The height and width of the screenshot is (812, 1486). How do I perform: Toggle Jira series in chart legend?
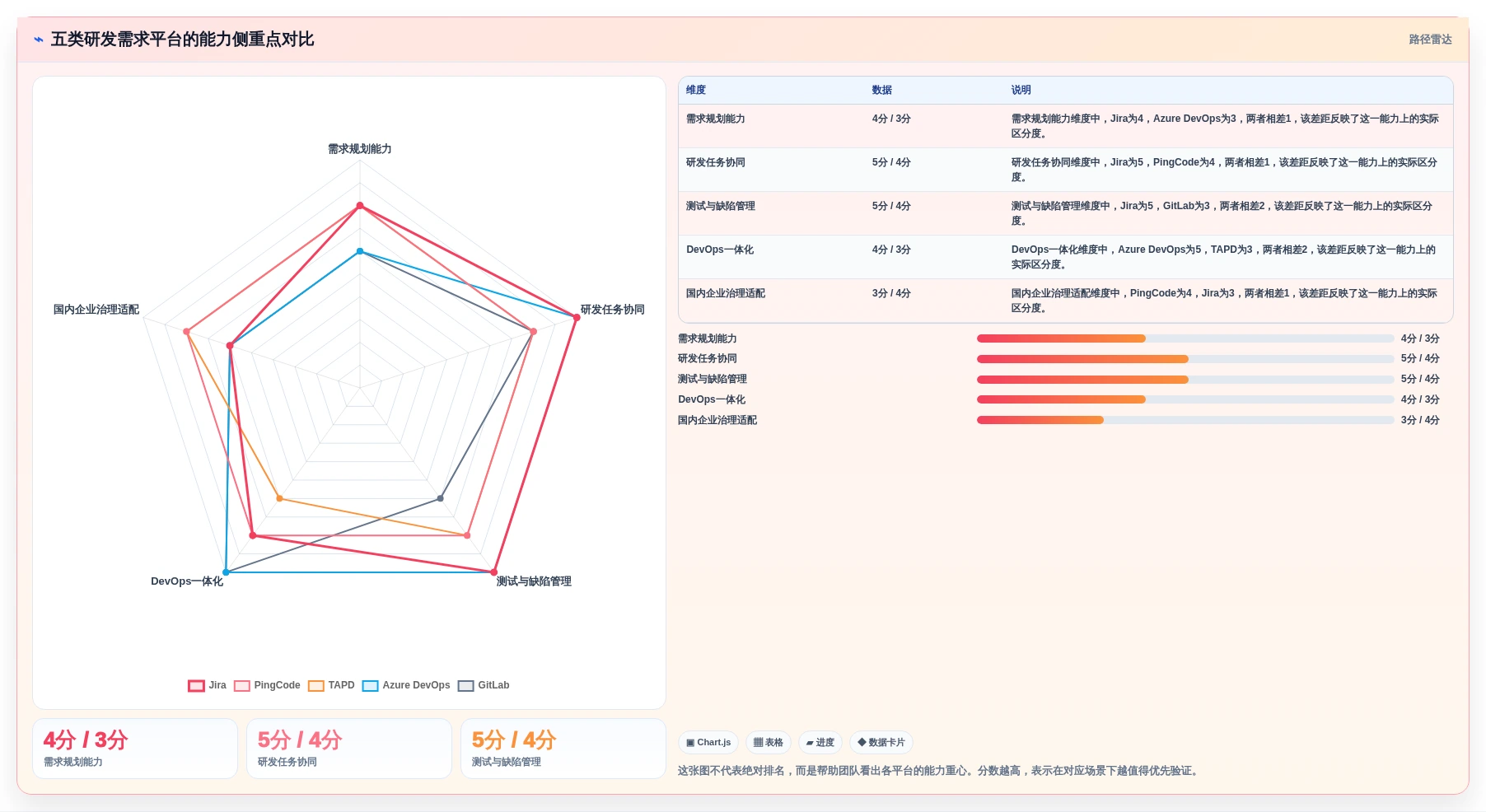207,685
